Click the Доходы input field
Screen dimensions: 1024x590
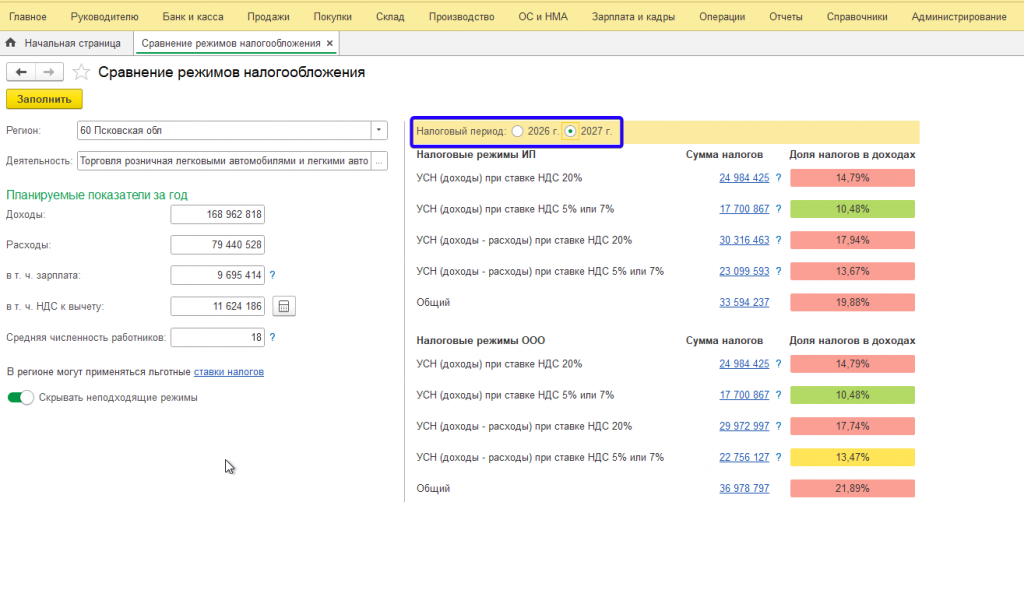coord(217,214)
